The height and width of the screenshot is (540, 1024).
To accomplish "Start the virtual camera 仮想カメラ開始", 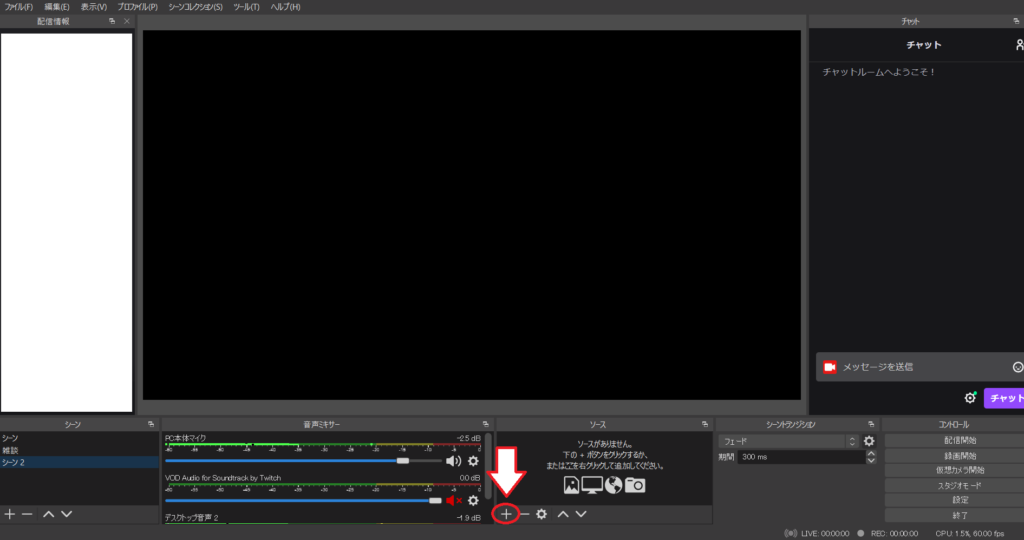I will point(960,470).
